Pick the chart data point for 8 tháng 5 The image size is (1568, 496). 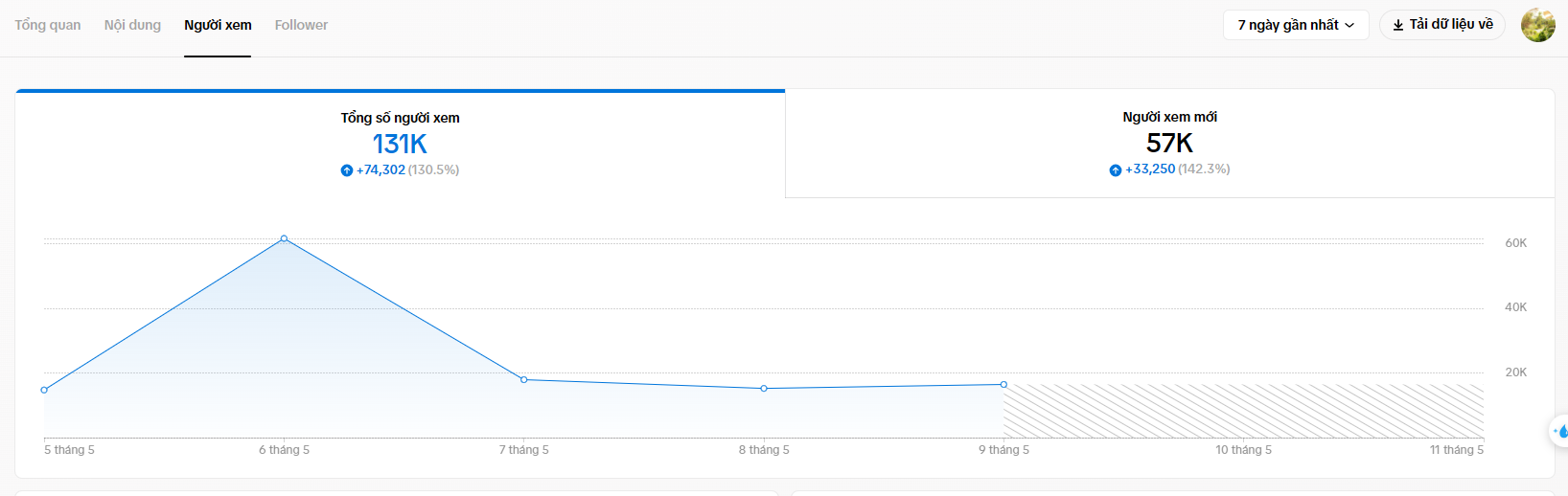click(x=764, y=389)
